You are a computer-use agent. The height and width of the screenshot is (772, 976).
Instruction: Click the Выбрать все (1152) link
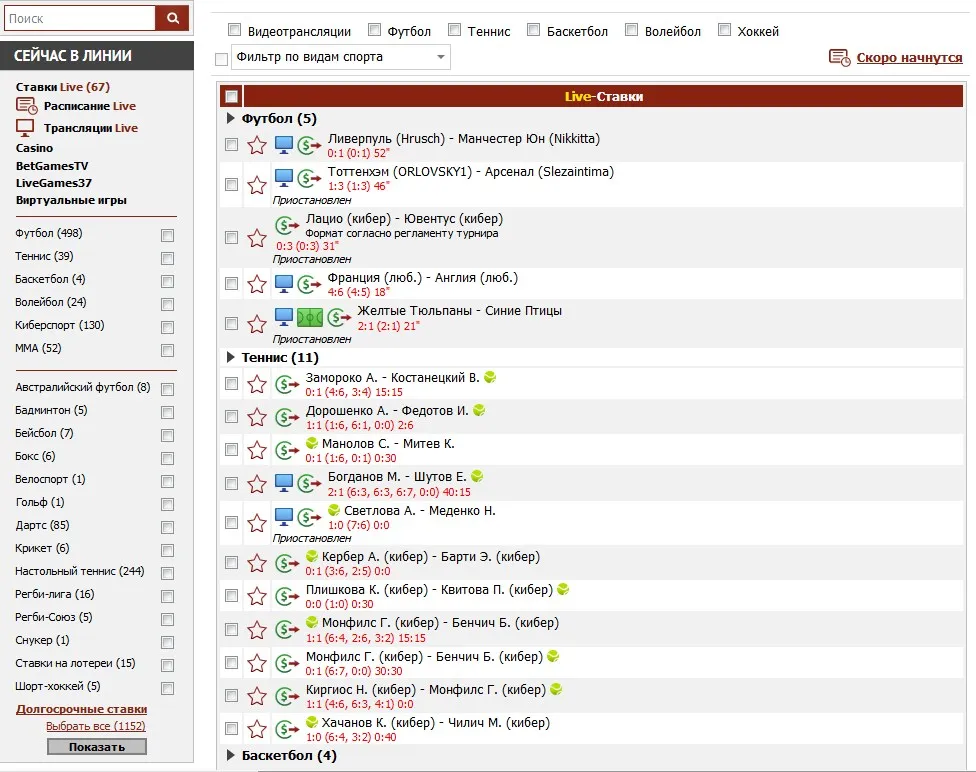95,726
